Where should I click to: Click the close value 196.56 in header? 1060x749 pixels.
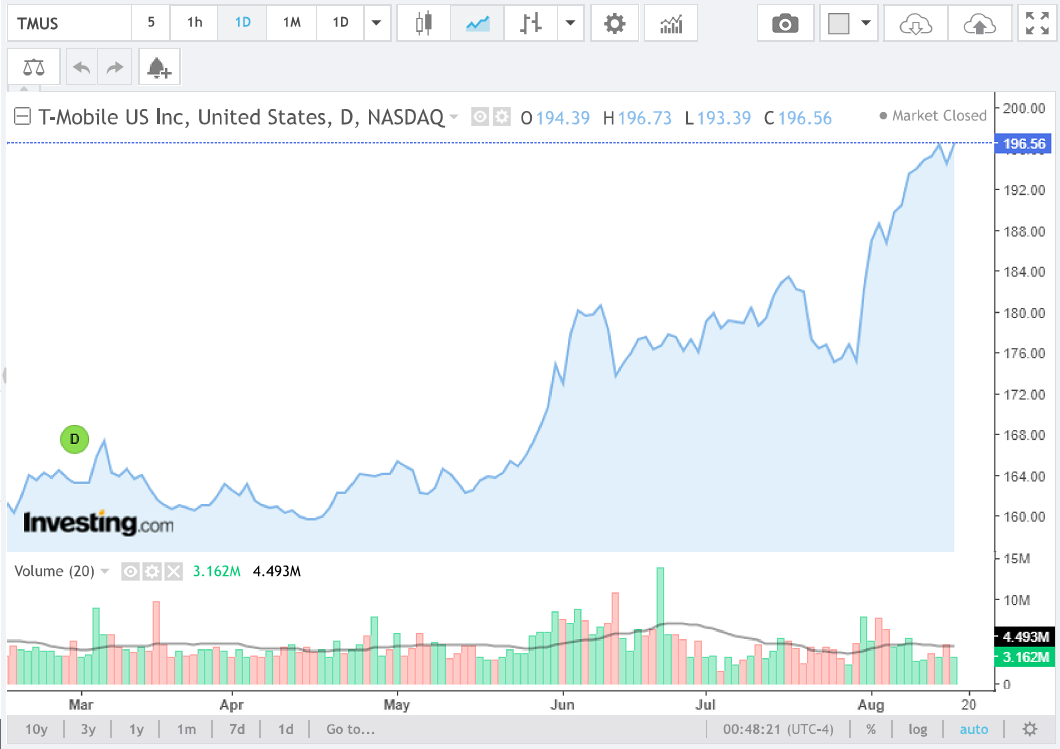[x=804, y=118]
